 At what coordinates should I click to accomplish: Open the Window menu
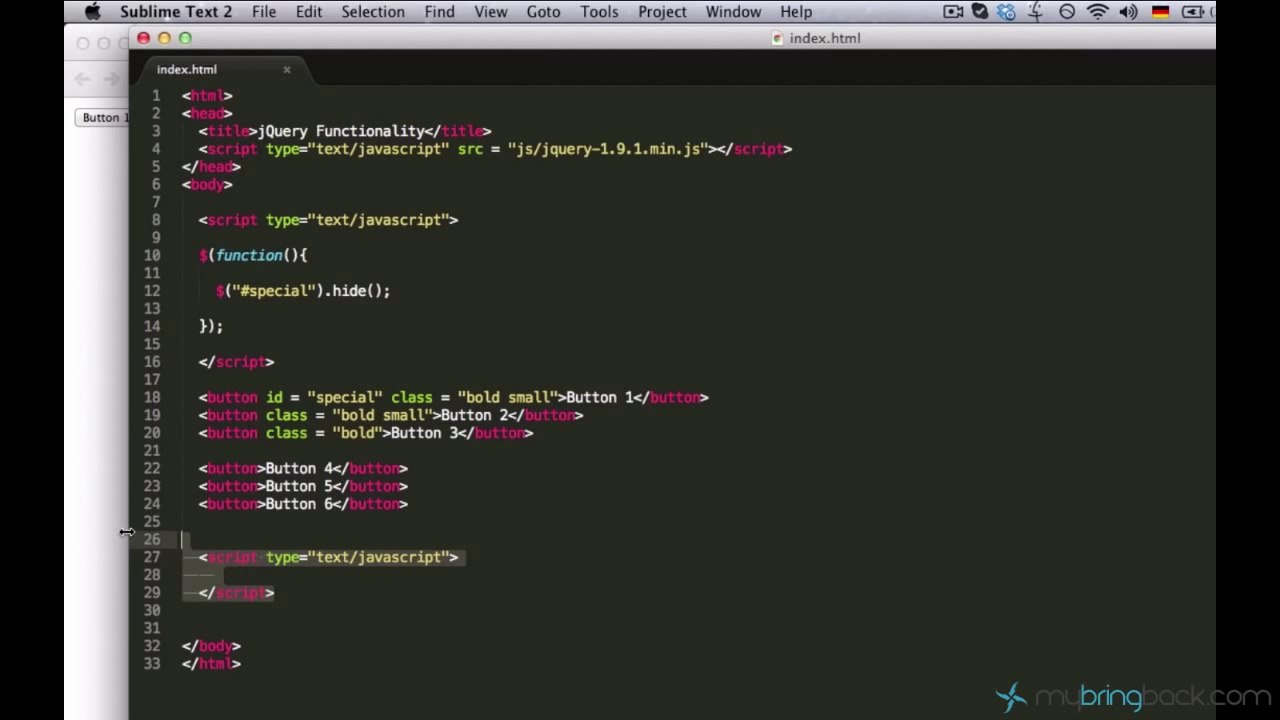733,12
